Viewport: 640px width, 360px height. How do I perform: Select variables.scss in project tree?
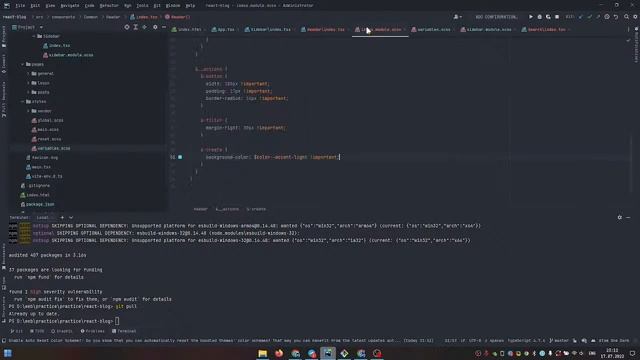point(51,149)
